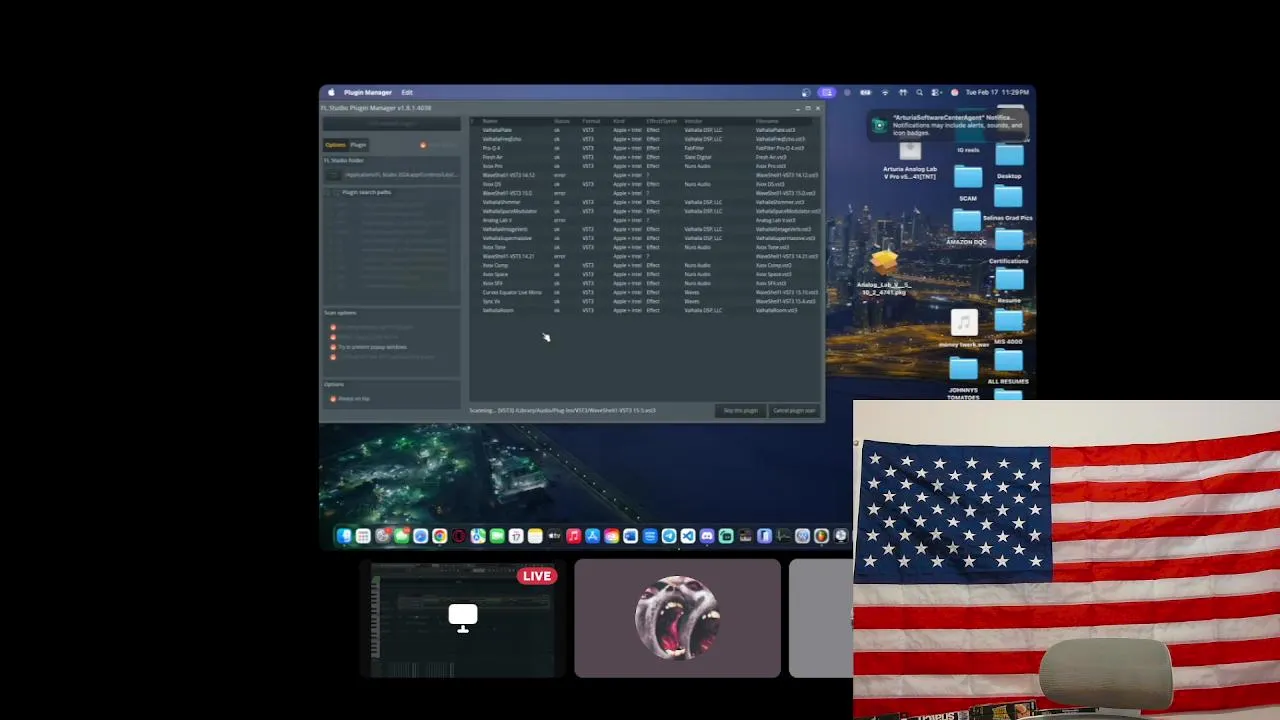Open Telegram from the Dock
Image resolution: width=1280 pixels, height=720 pixels.
click(669, 536)
